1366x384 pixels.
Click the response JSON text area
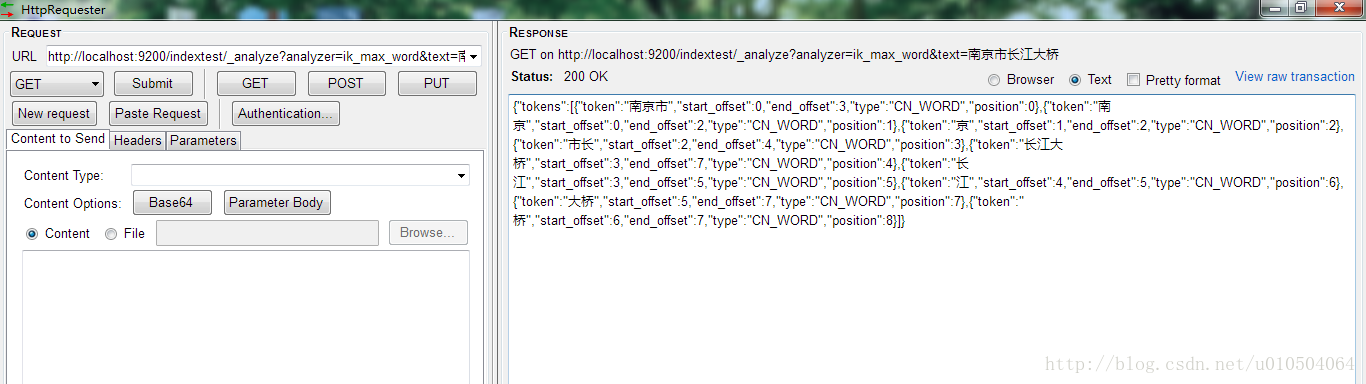coord(933,240)
